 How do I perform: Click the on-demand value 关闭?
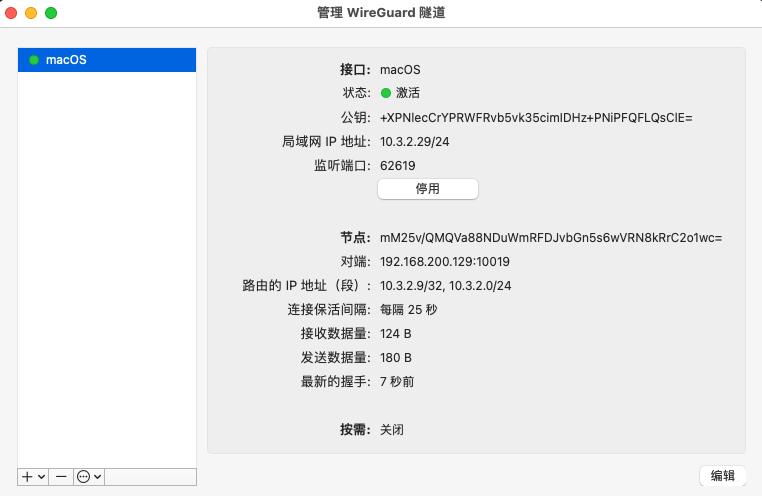coord(392,429)
